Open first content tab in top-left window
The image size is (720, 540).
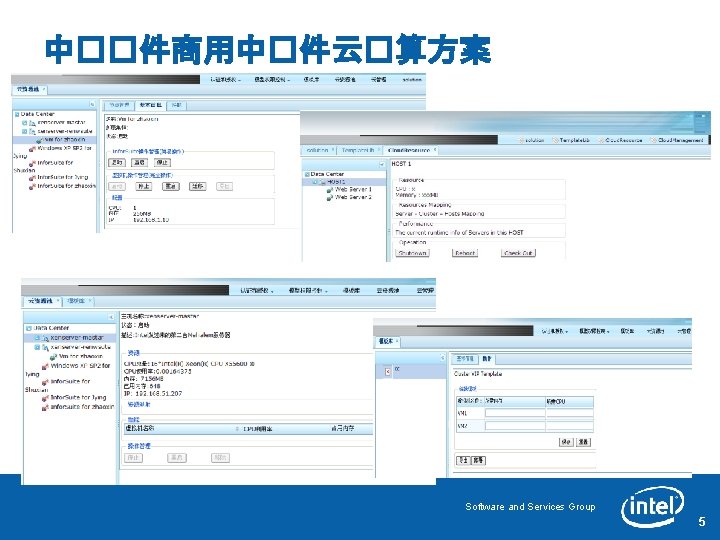click(x=120, y=105)
